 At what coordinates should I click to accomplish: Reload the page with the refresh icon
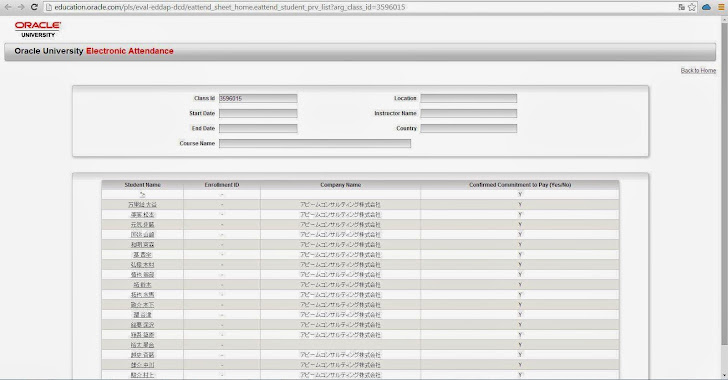(34, 7)
